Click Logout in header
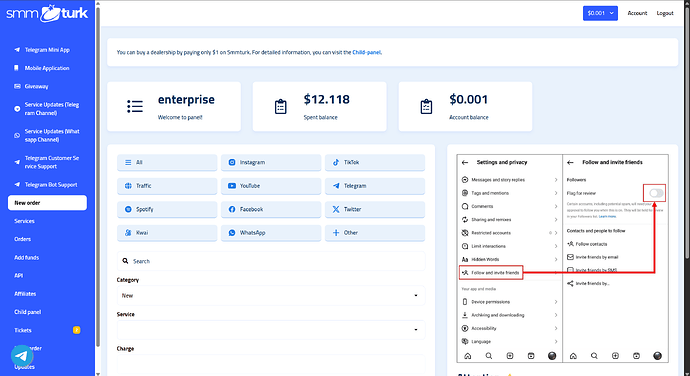The height and width of the screenshot is (376, 690). pyautogui.click(x=665, y=13)
